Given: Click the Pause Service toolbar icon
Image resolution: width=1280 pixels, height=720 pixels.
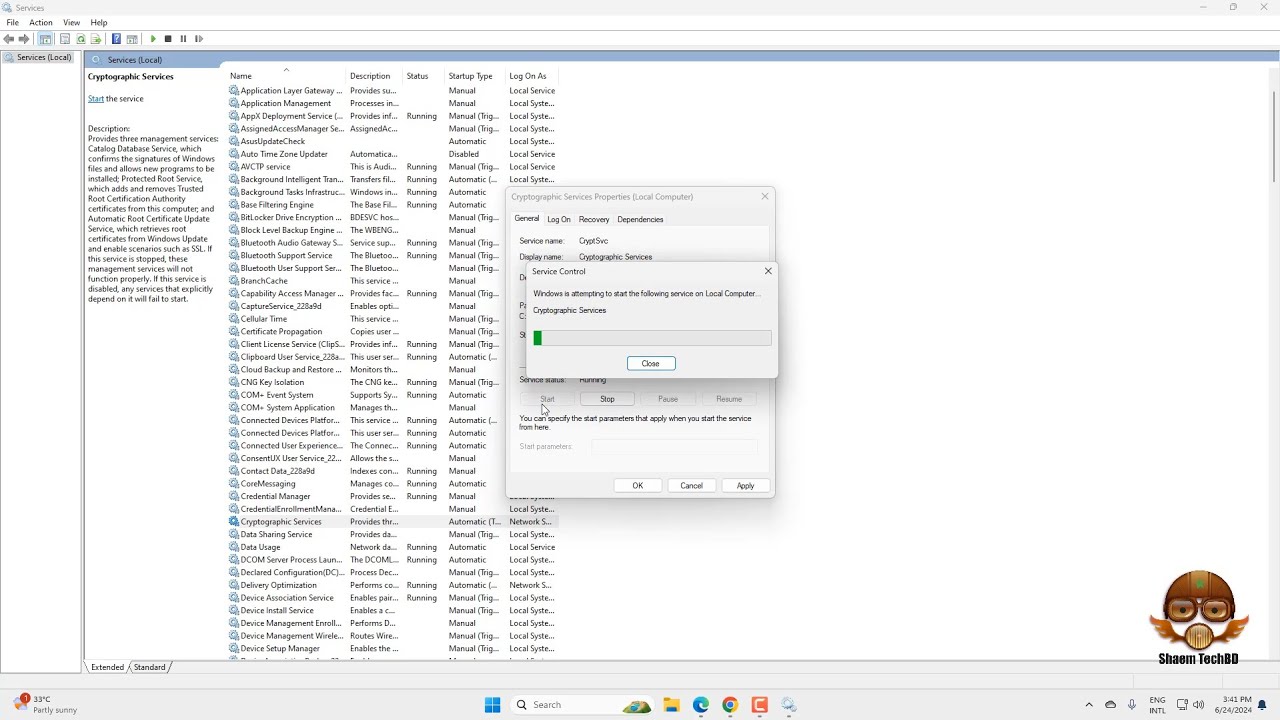Looking at the screenshot, I should point(183,39).
